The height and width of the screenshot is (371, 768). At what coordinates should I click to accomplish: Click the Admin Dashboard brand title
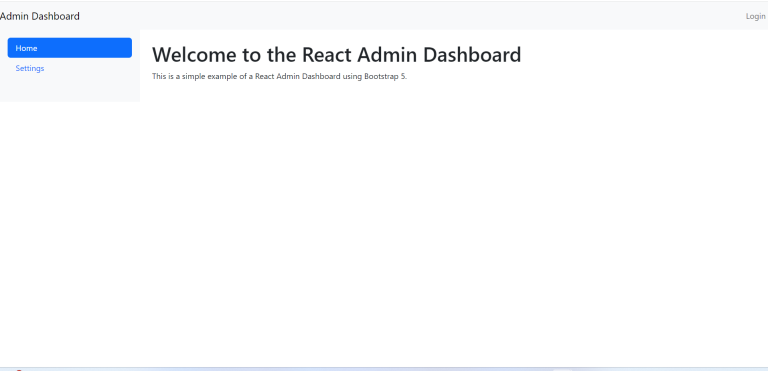[40, 16]
